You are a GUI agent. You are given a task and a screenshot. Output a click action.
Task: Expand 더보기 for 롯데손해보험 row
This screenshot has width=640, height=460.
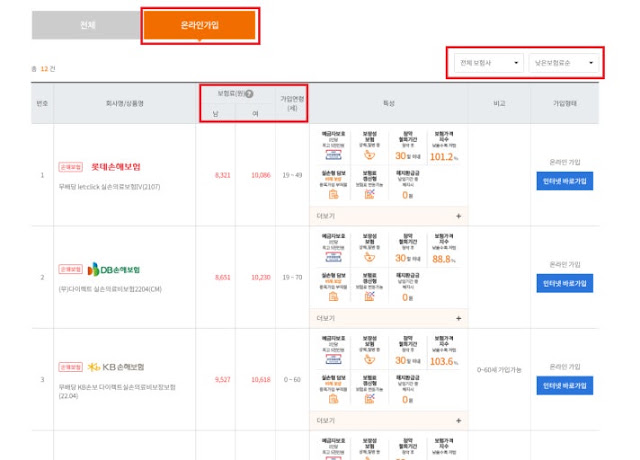point(389,216)
